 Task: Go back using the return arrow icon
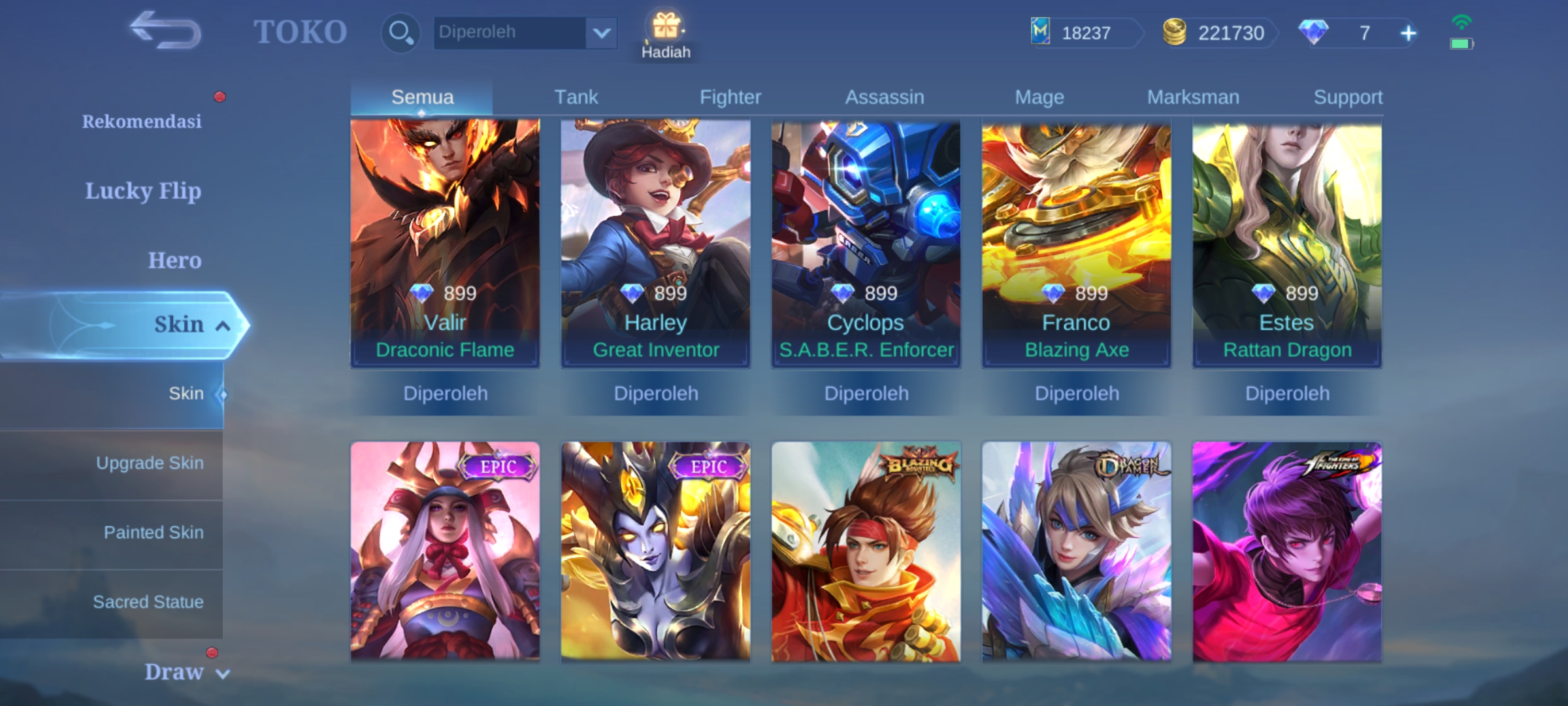click(165, 30)
